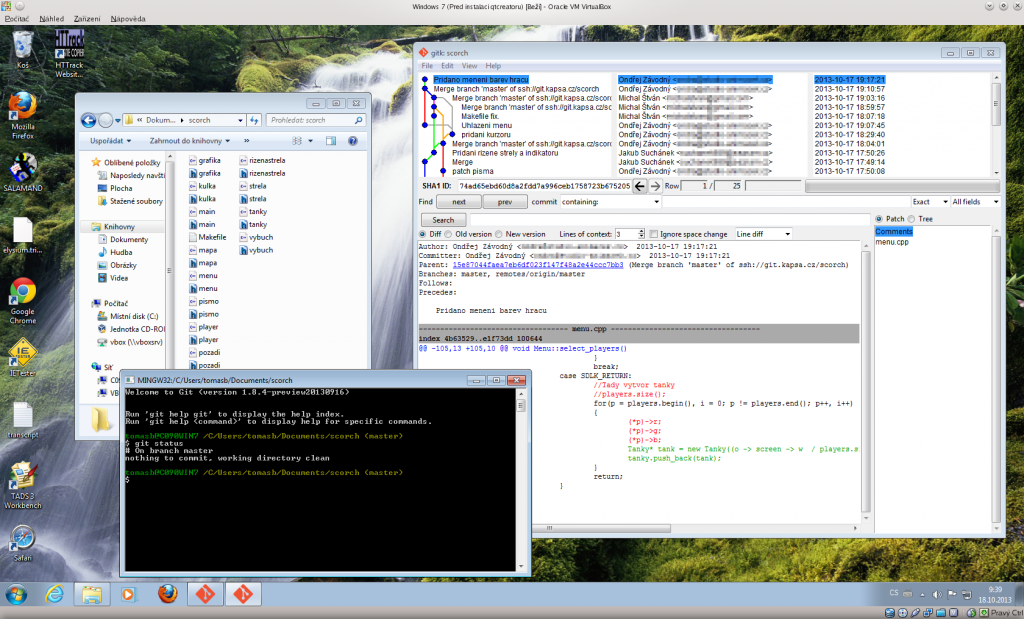
Task: Select menu.cpp in the gitk file list
Action: pyautogui.click(x=891, y=242)
